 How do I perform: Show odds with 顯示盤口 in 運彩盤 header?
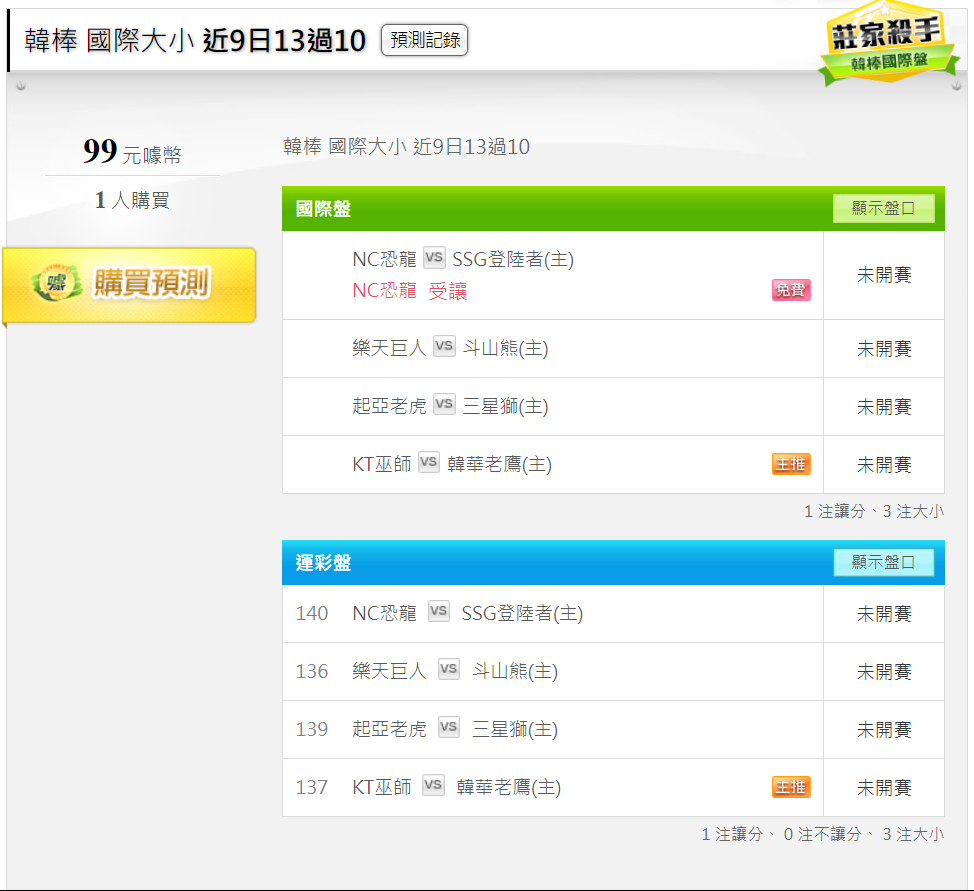[883, 562]
